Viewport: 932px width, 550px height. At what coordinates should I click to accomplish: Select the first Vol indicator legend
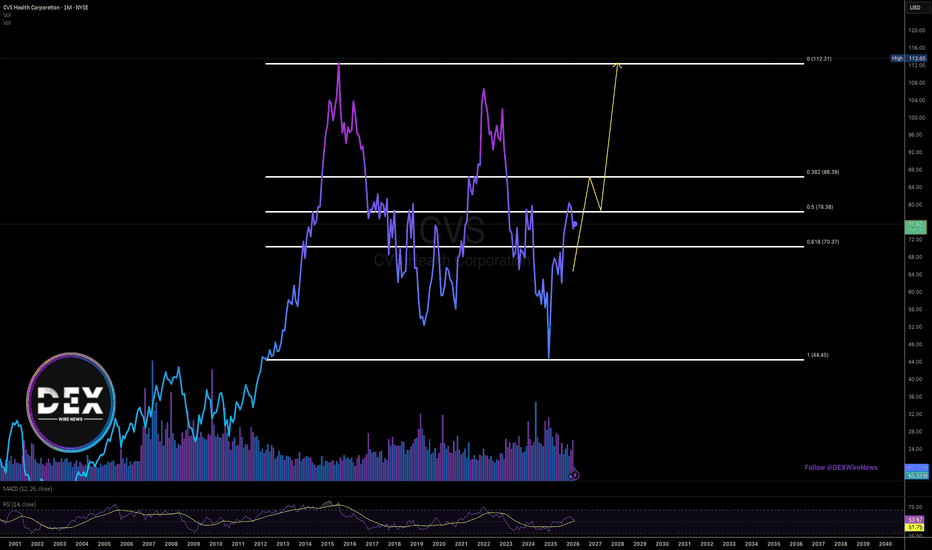(7, 15)
